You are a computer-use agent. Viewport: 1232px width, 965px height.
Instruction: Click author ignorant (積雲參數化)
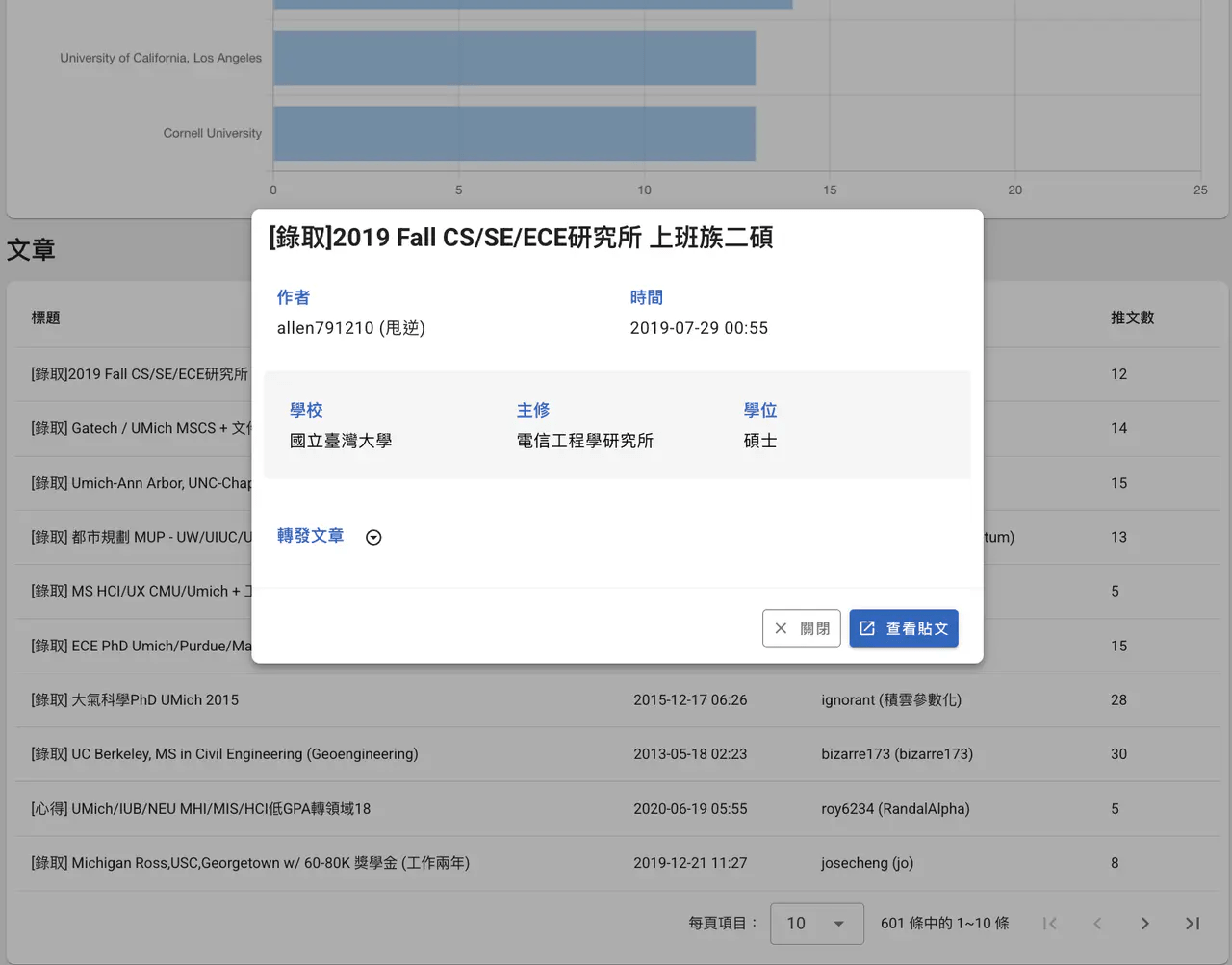pos(891,700)
